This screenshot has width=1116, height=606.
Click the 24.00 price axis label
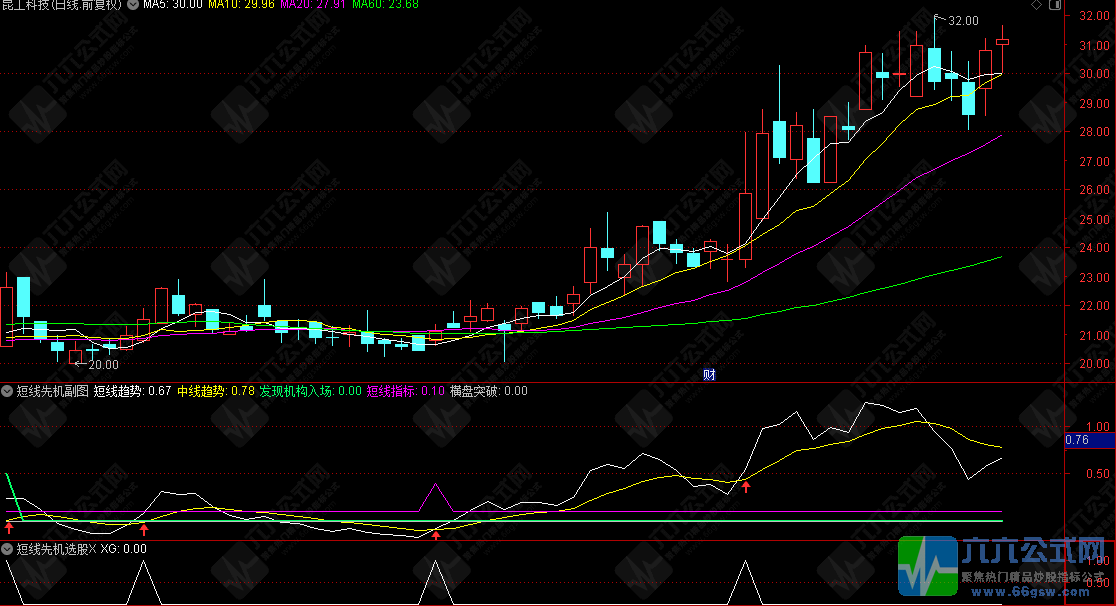click(1094, 248)
